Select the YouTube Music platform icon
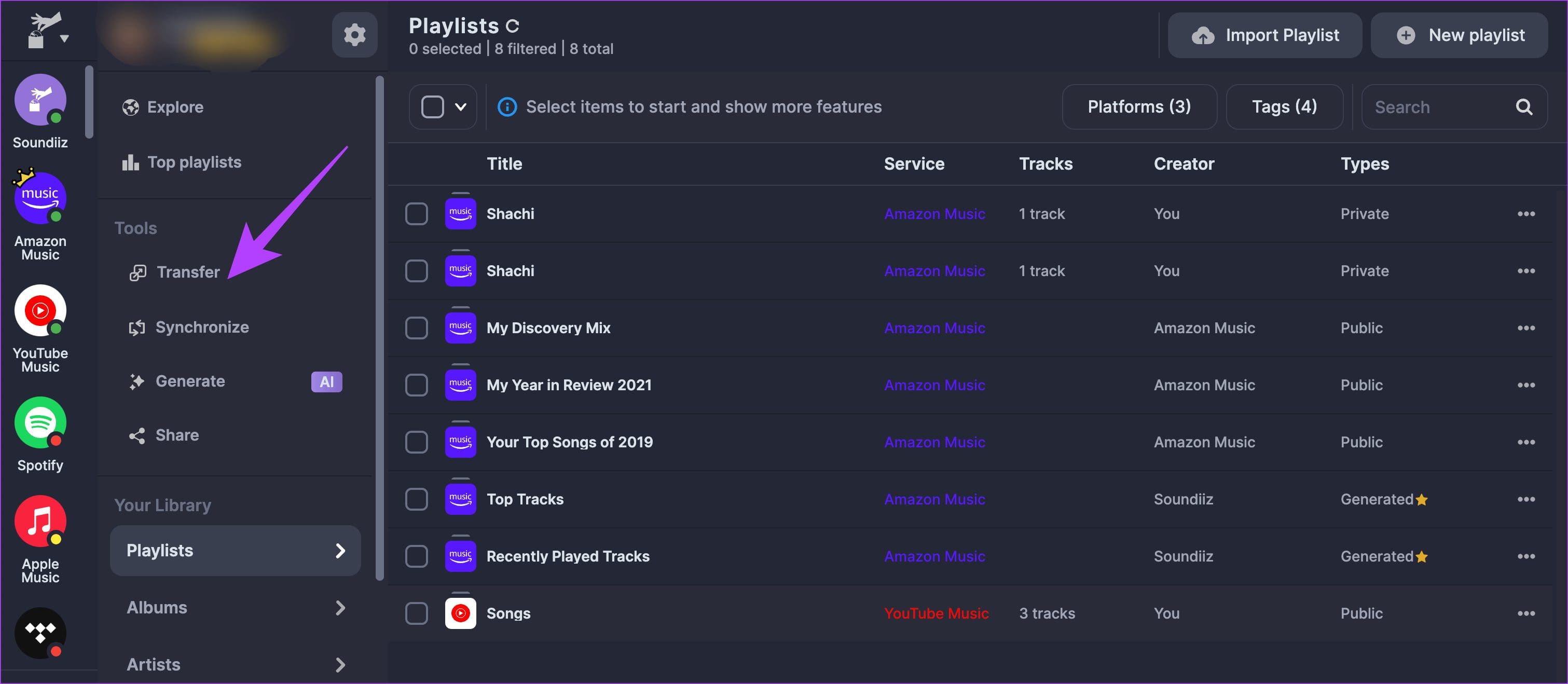1568x684 pixels. [40, 310]
